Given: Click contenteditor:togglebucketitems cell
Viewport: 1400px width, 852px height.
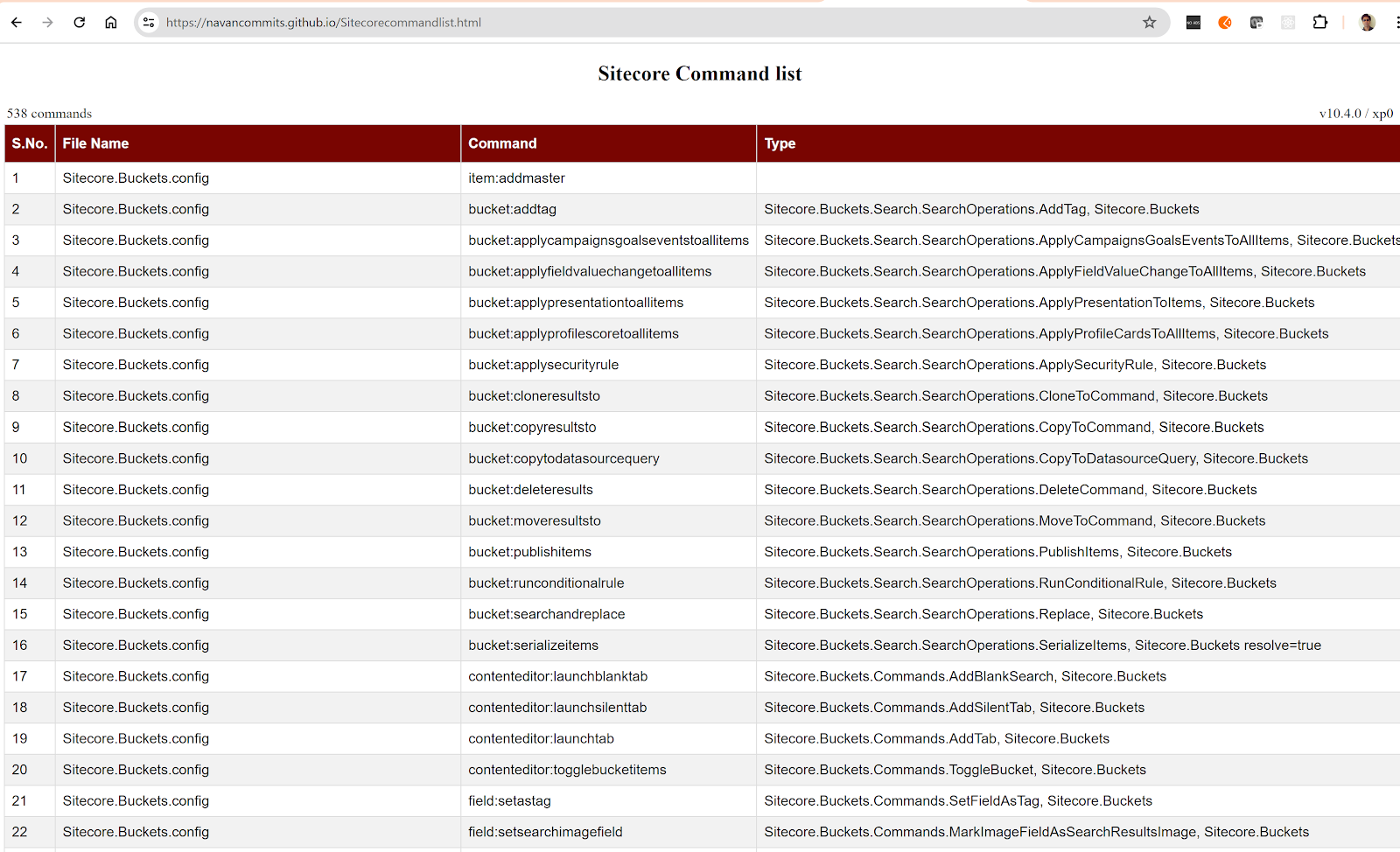Looking at the screenshot, I should point(609,770).
